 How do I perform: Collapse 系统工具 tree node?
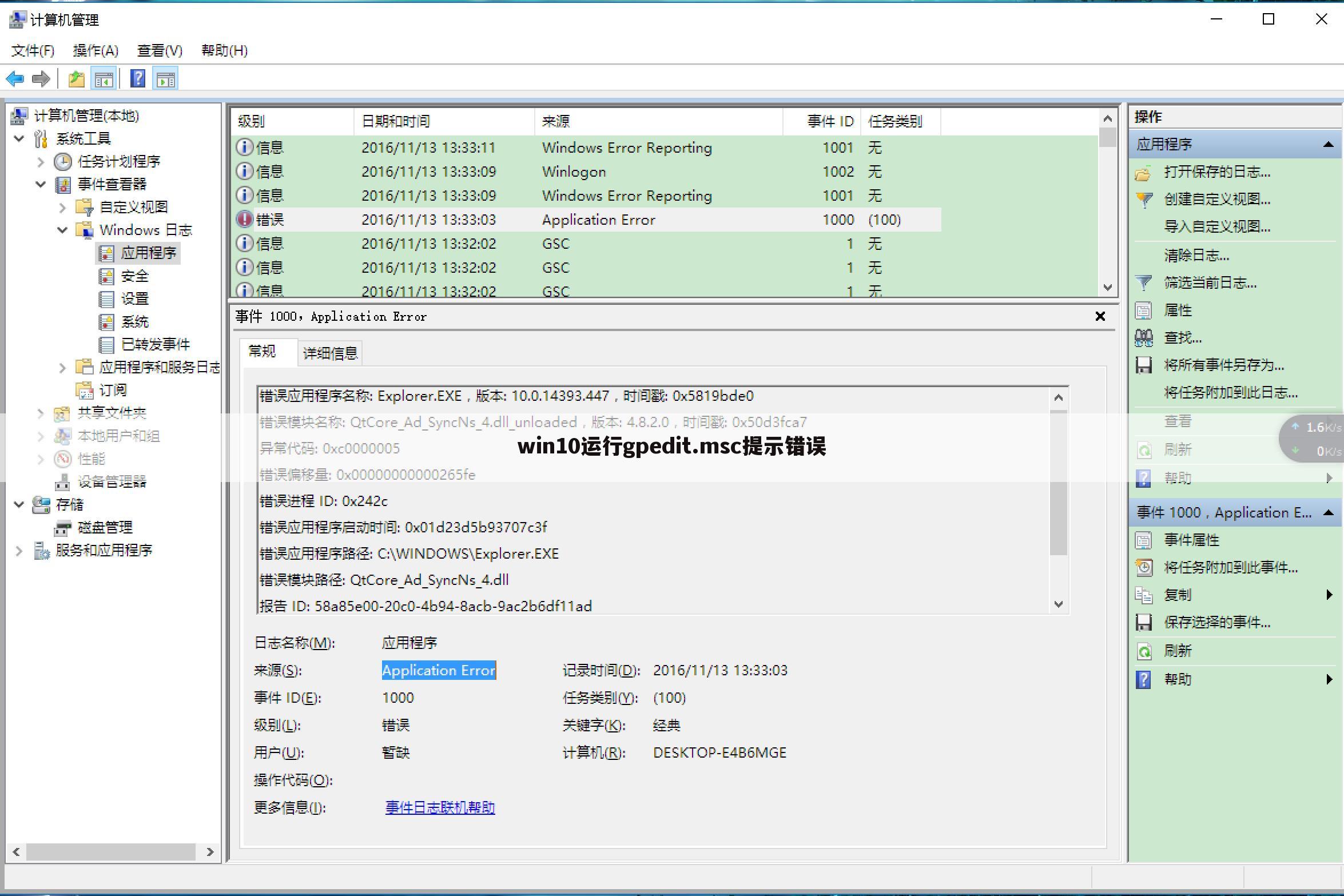point(19,138)
